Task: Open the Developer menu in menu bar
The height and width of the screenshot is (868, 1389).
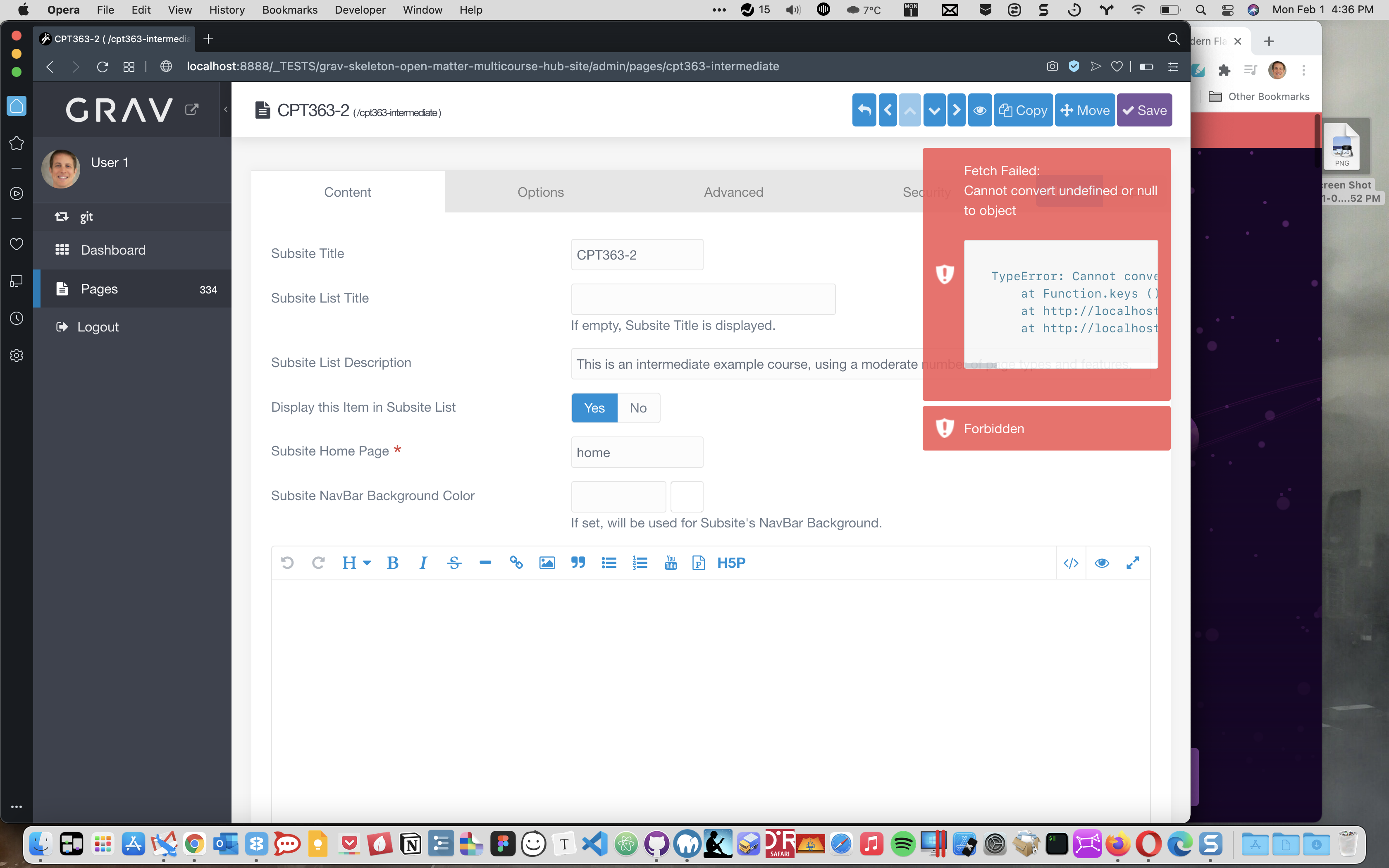Action: click(x=360, y=10)
